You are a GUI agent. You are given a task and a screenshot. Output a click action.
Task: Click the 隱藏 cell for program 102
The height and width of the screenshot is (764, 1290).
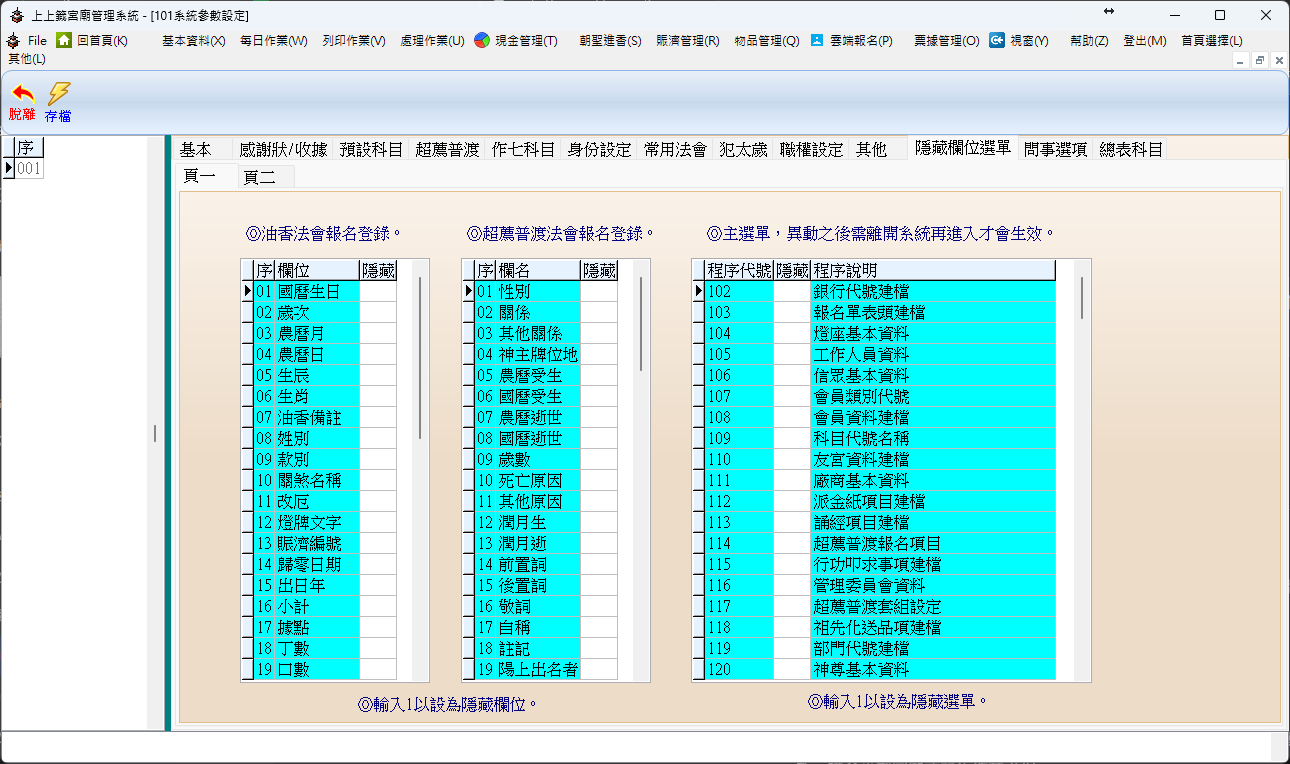point(791,292)
